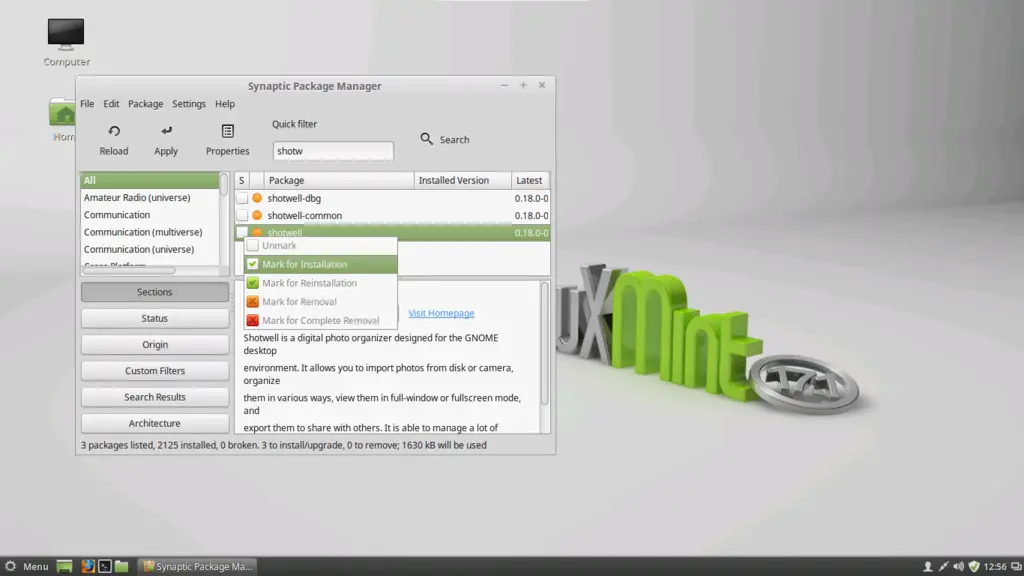Click the Unmark checkbox in context menu

click(253, 246)
